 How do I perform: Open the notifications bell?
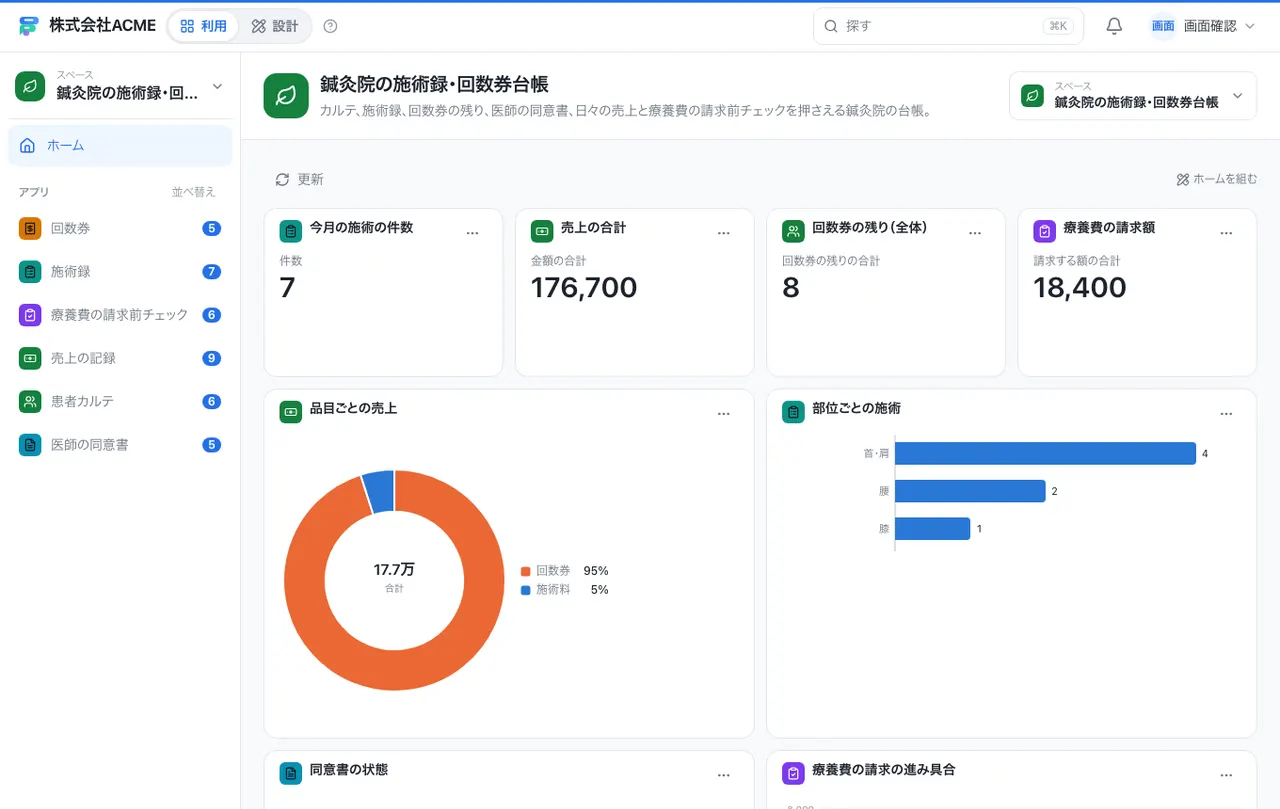coord(1114,26)
